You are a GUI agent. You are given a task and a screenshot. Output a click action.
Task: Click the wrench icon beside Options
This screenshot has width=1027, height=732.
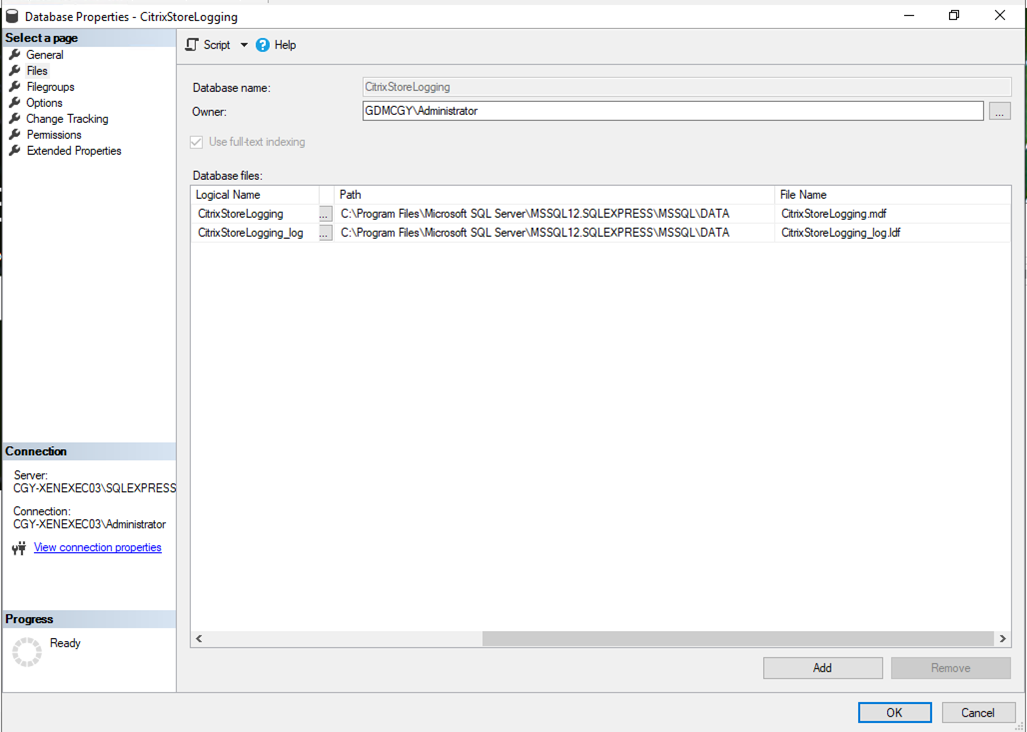click(14, 102)
